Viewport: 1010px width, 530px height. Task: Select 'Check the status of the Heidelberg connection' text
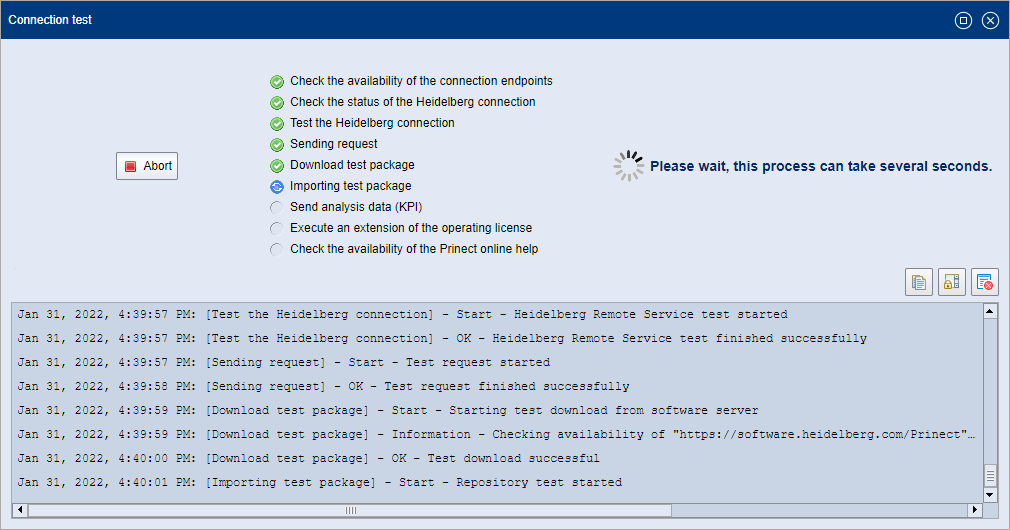point(413,102)
